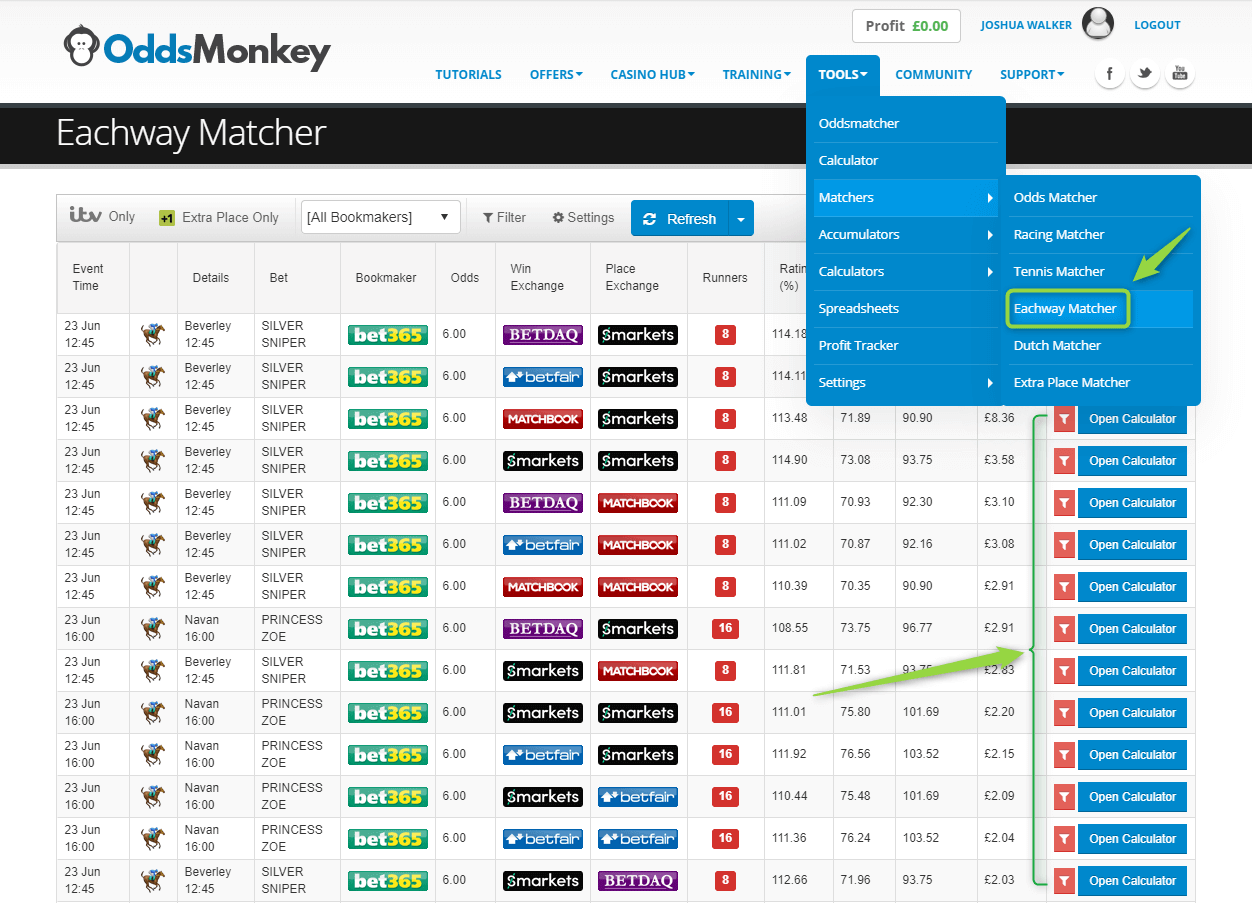Open Calculator for £3.58 row
Screen dimensions: 1252x903
click(x=1132, y=461)
